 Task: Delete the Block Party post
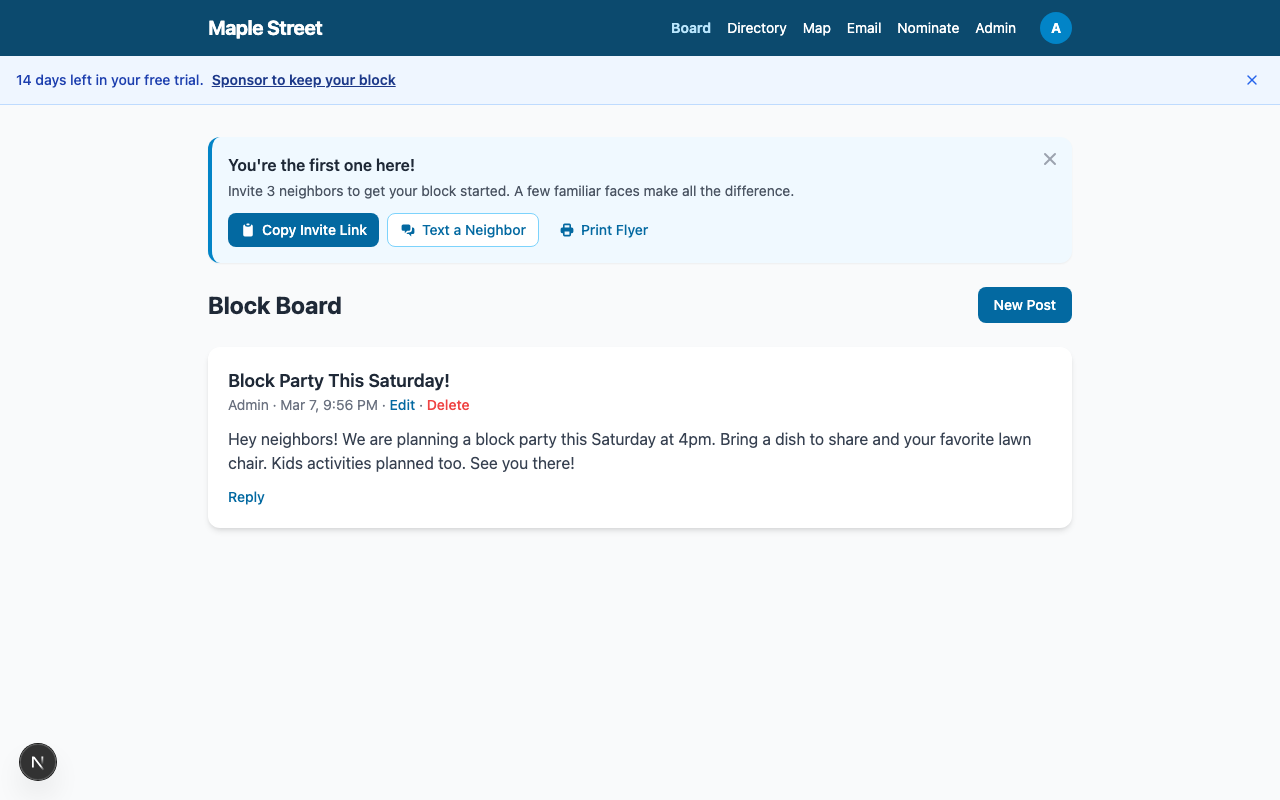coord(448,405)
